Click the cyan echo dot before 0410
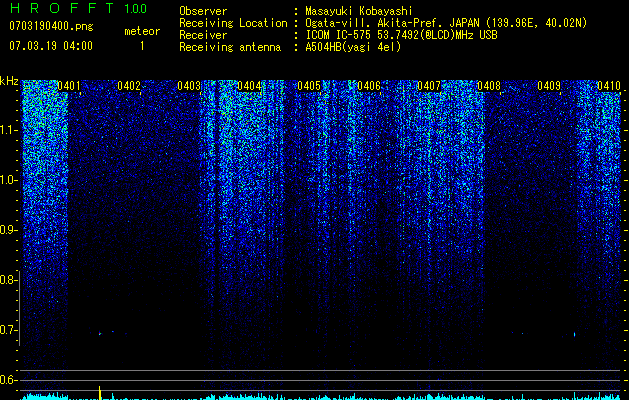The height and width of the screenshot is (400, 629). click(574, 334)
